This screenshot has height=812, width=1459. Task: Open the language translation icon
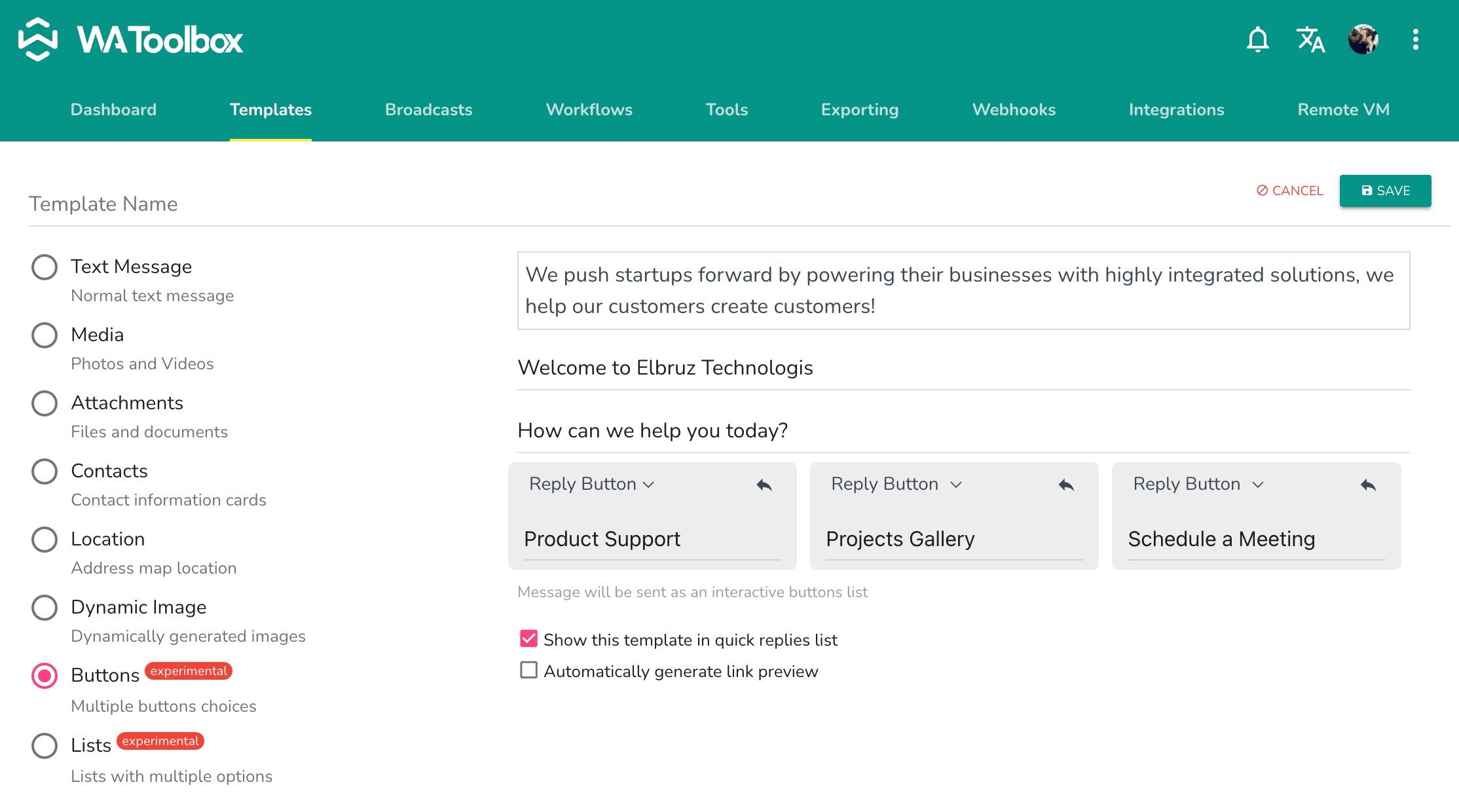point(1310,39)
